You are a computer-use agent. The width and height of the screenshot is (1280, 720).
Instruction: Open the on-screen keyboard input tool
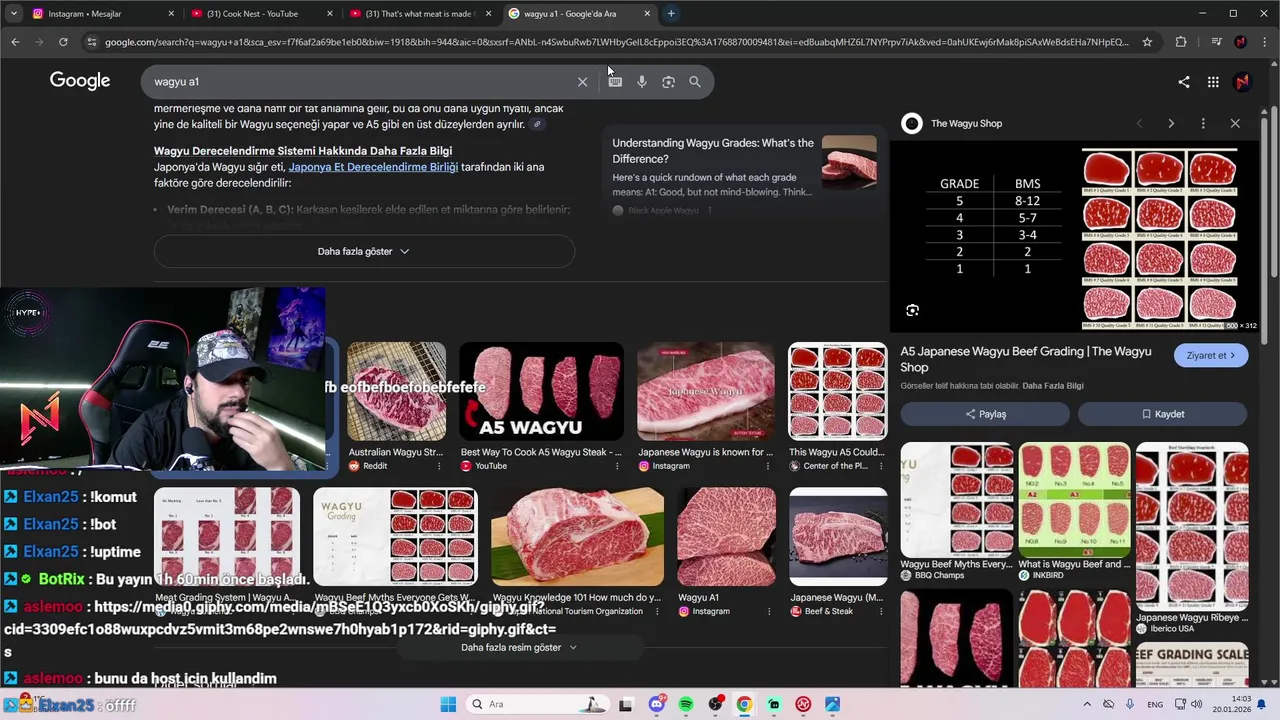pyautogui.click(x=615, y=82)
